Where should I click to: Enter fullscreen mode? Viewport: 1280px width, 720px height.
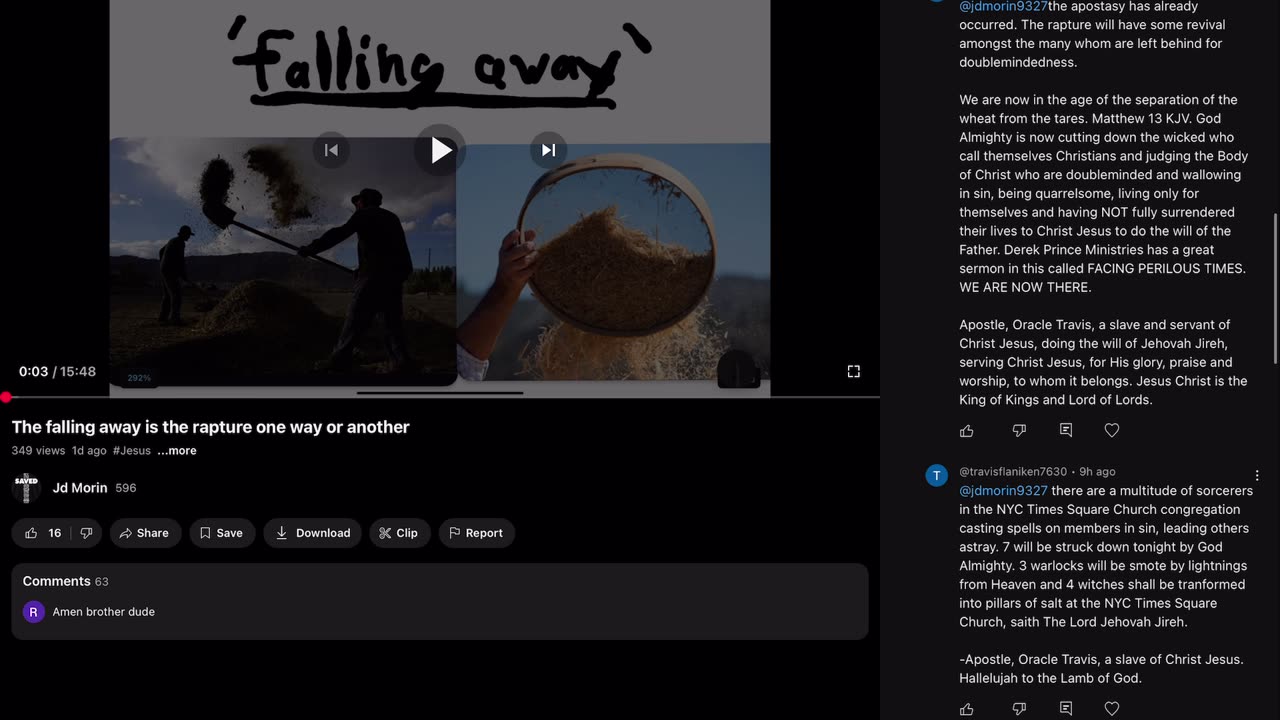(853, 371)
